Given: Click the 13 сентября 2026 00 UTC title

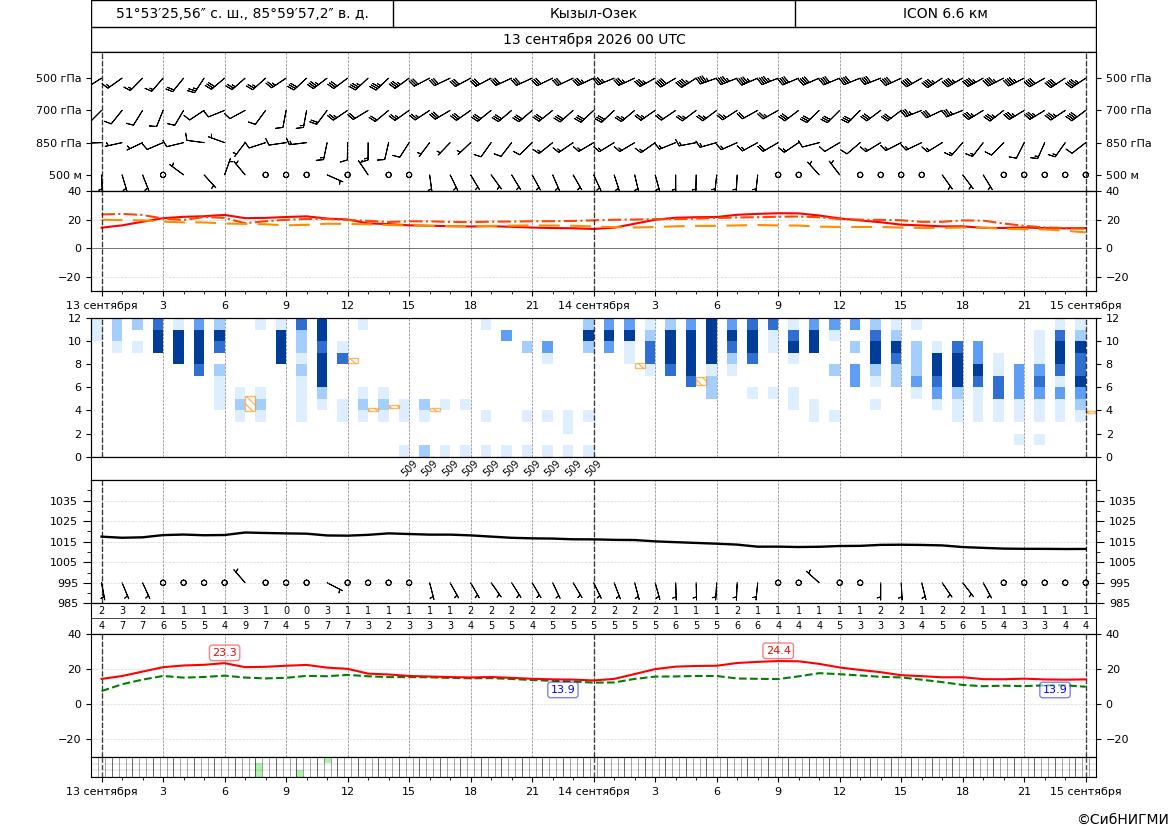Looking at the screenshot, I should [x=593, y=40].
